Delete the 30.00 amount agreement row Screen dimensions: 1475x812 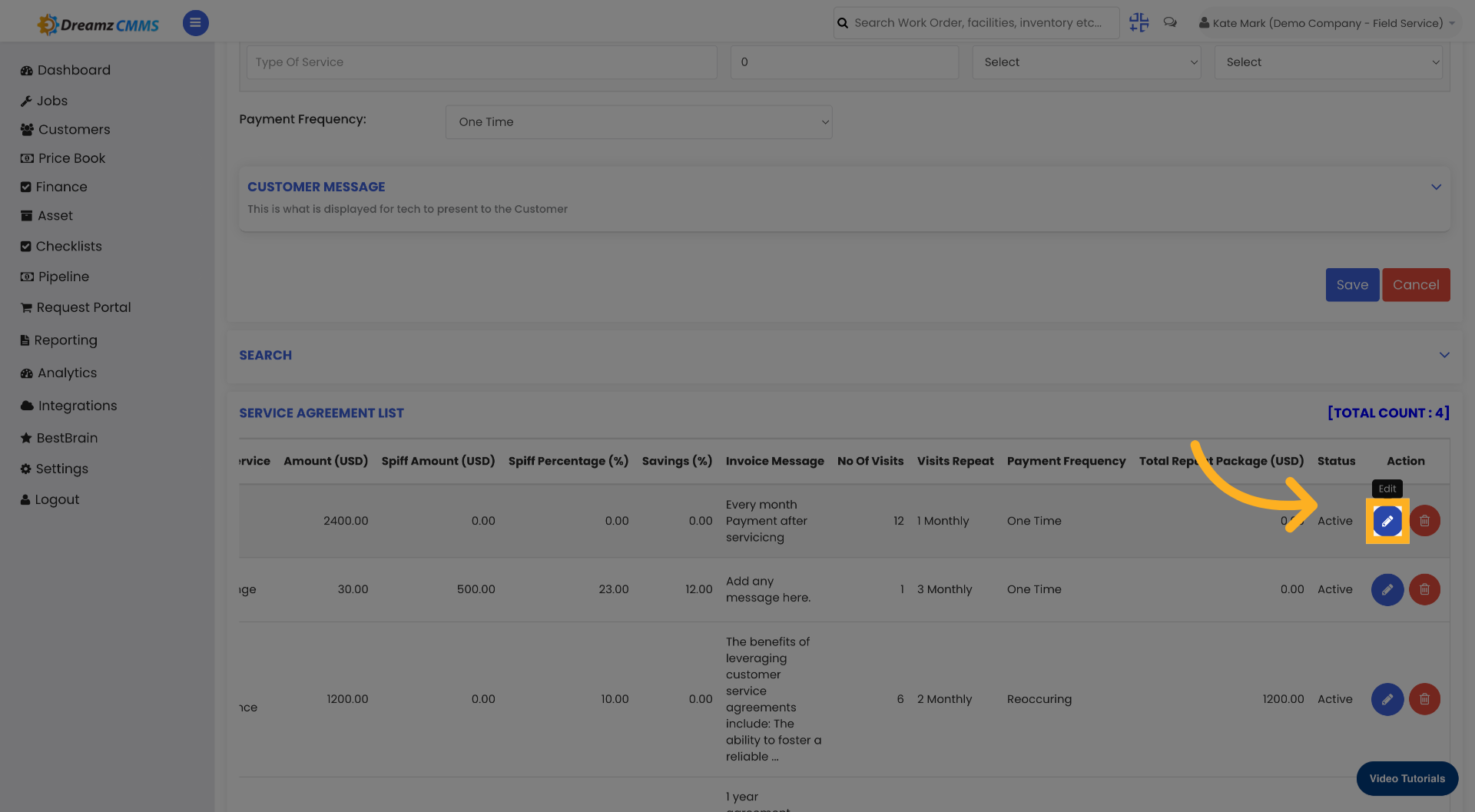click(1424, 589)
